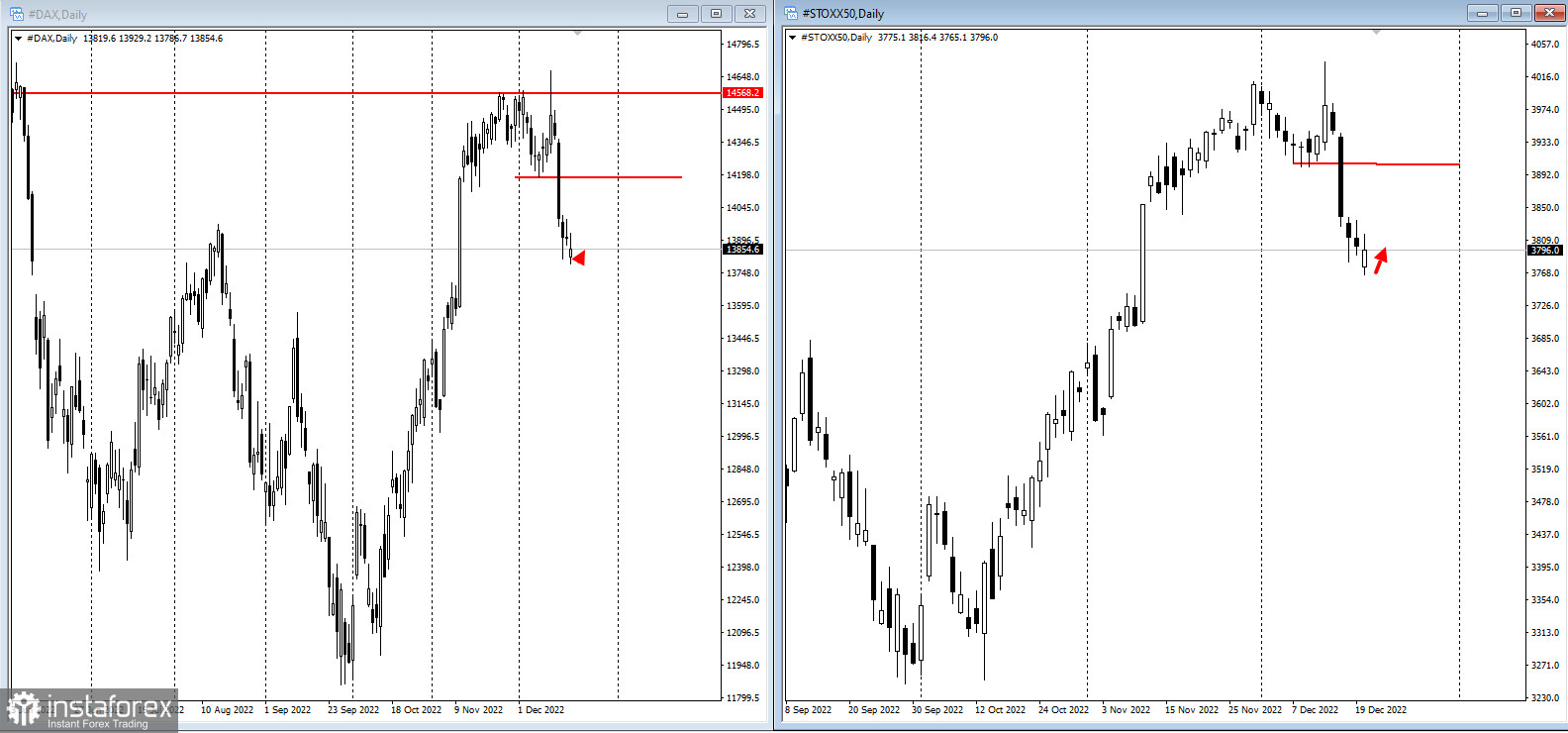This screenshot has height=733, width=1568.
Task: Click the 8 Sep 2022 date label
Action: click(x=809, y=710)
